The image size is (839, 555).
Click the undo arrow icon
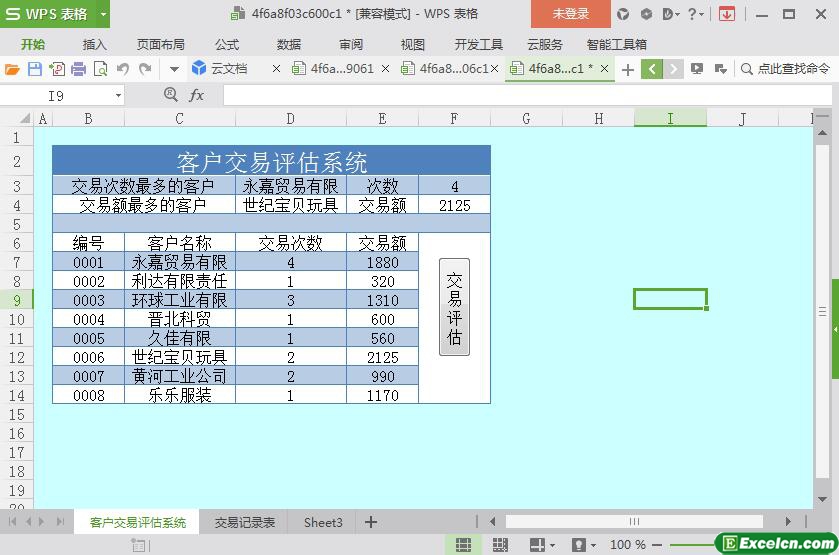click(x=123, y=69)
